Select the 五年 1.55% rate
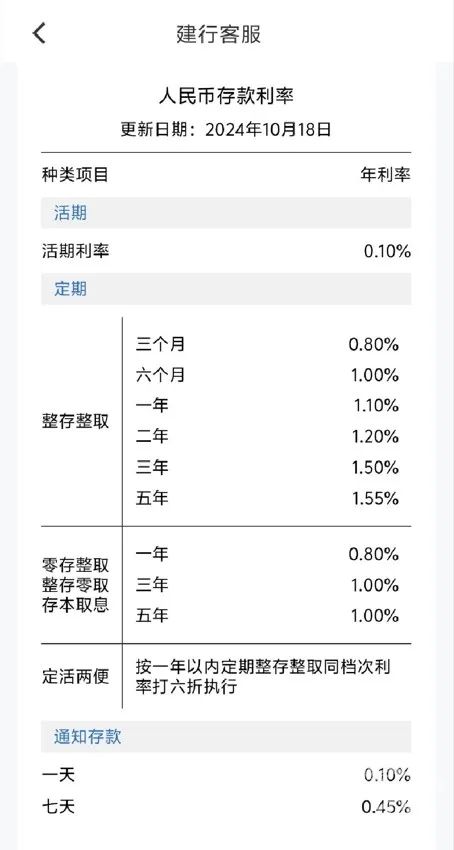The image size is (454, 850). click(376, 499)
